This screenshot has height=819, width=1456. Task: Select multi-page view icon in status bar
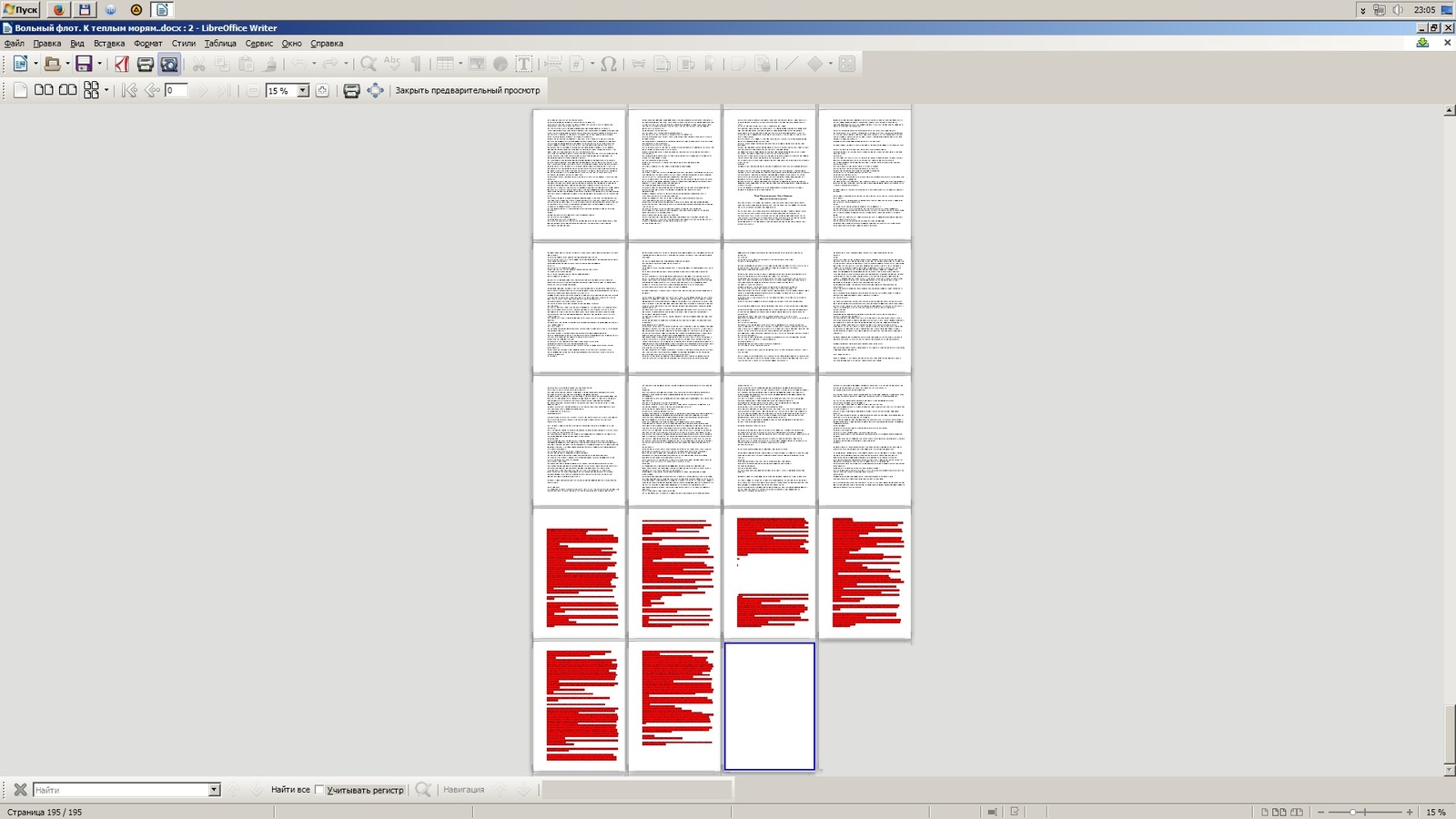[1279, 812]
